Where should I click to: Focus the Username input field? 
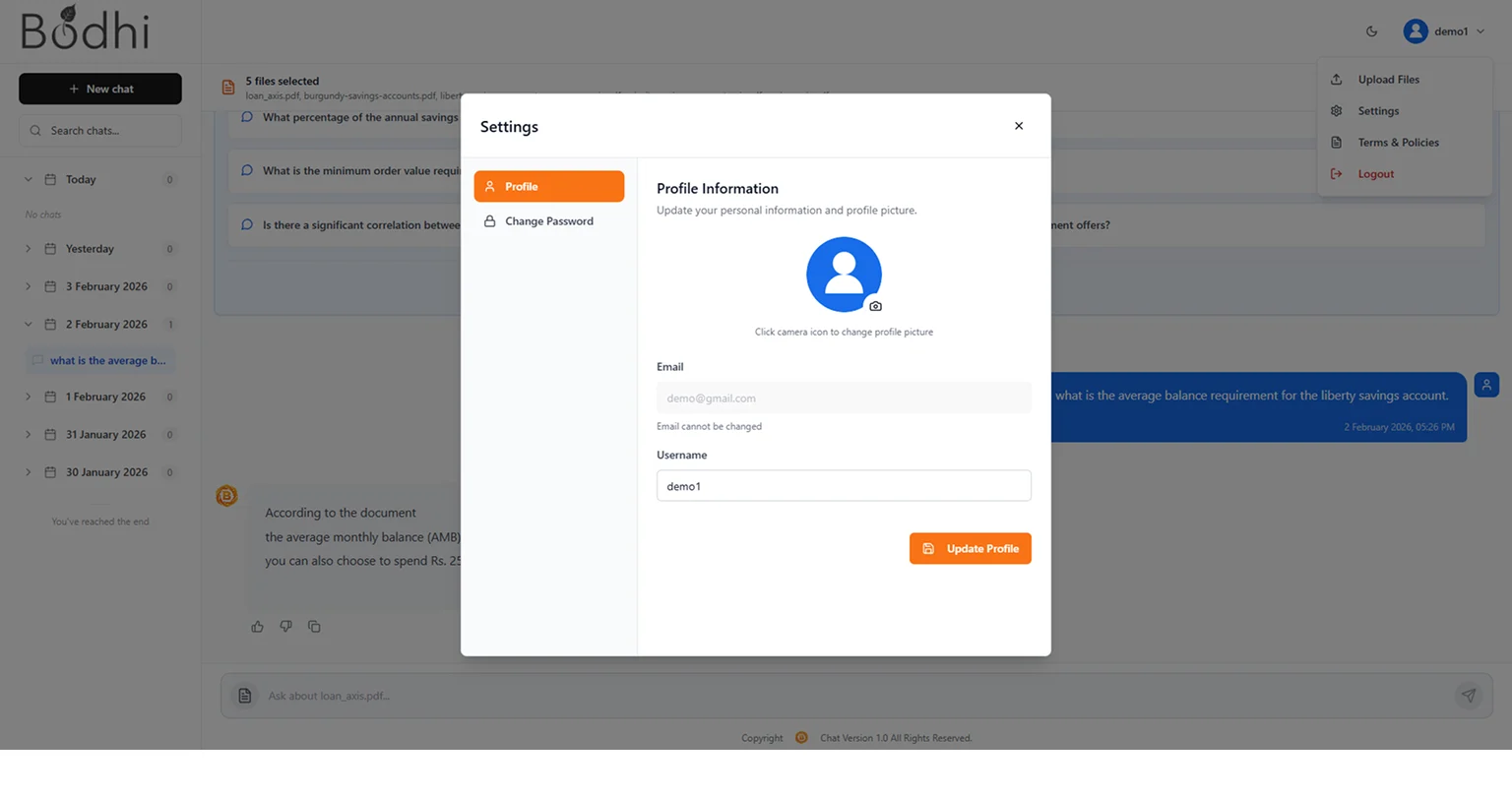[x=844, y=486]
